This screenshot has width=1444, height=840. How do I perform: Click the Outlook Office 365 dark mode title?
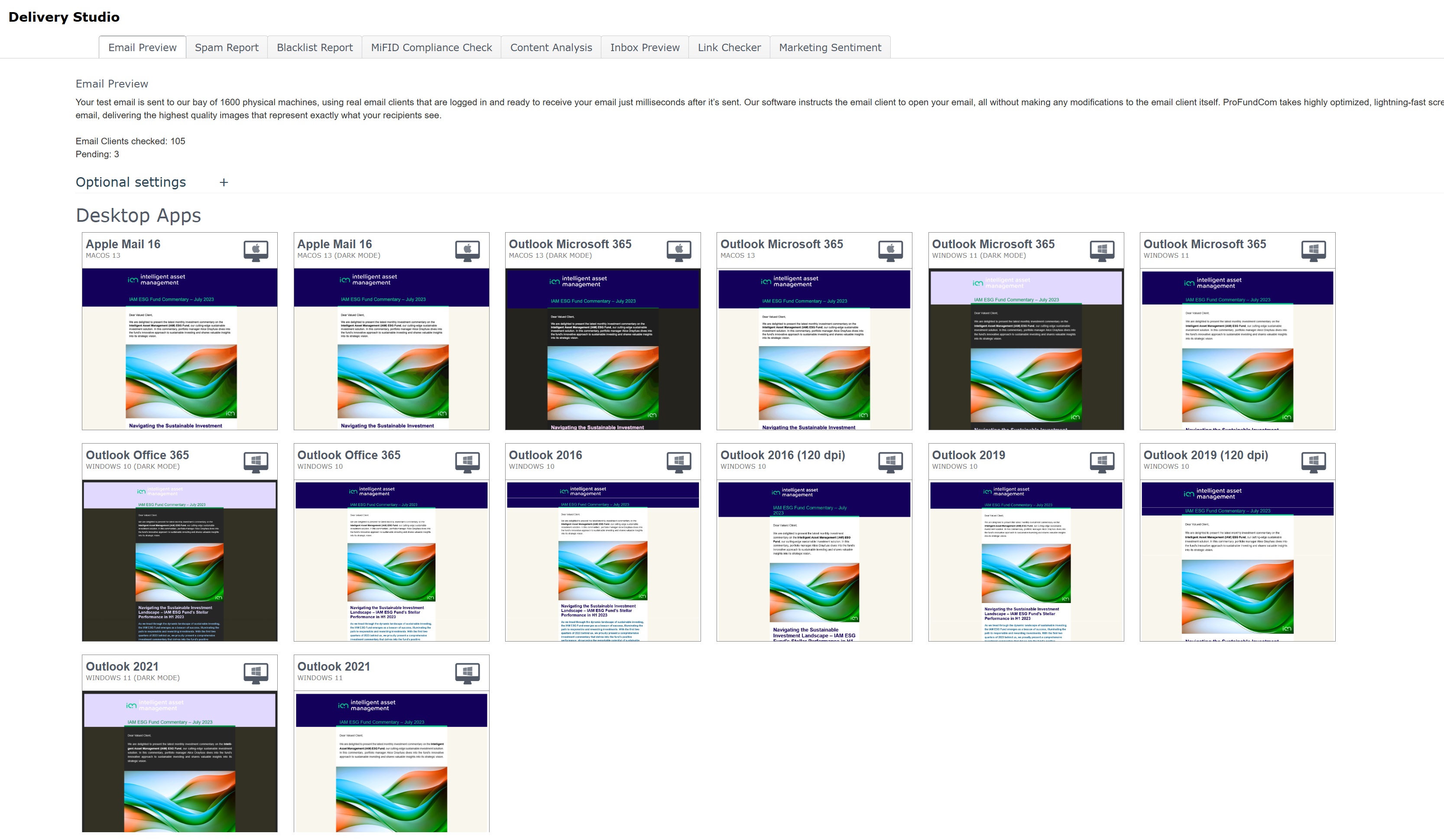point(137,455)
